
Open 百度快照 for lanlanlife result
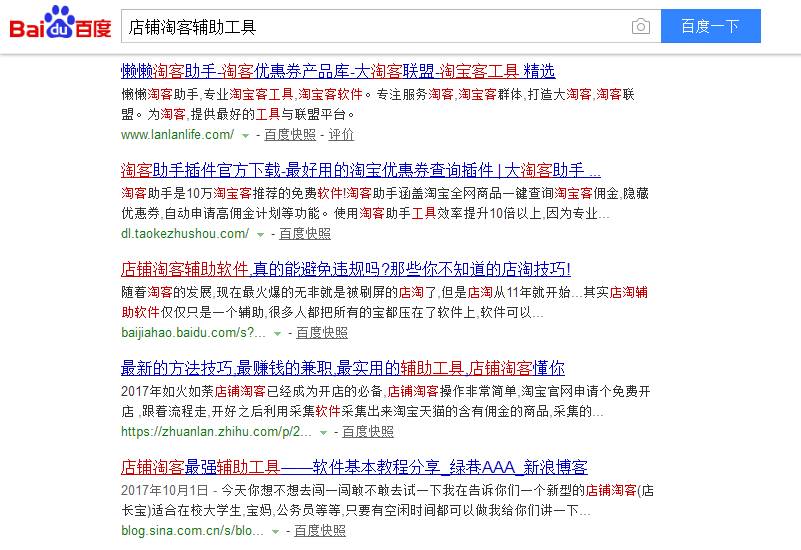290,135
